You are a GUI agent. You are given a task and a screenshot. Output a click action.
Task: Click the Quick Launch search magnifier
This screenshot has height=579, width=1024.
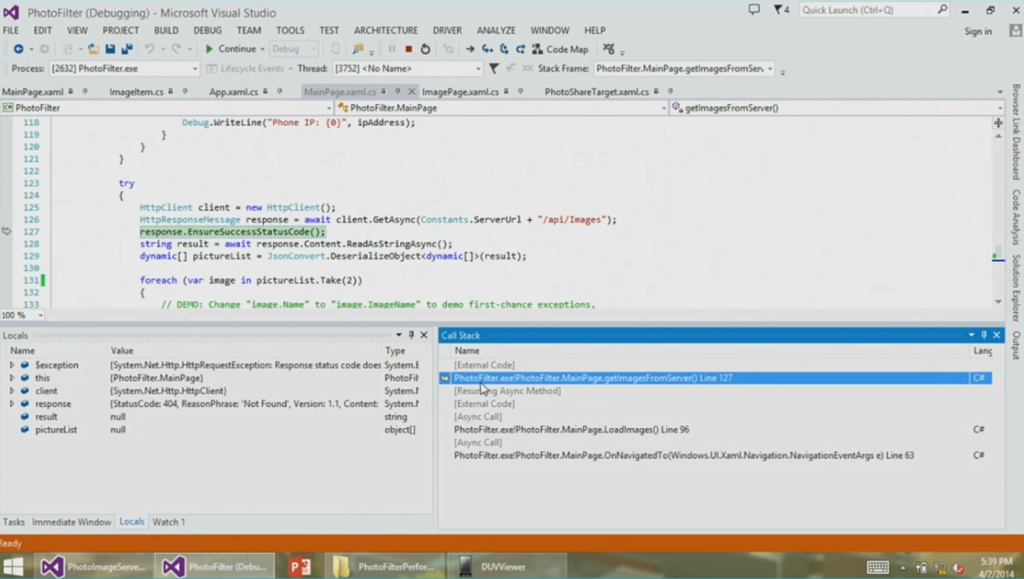[942, 9]
